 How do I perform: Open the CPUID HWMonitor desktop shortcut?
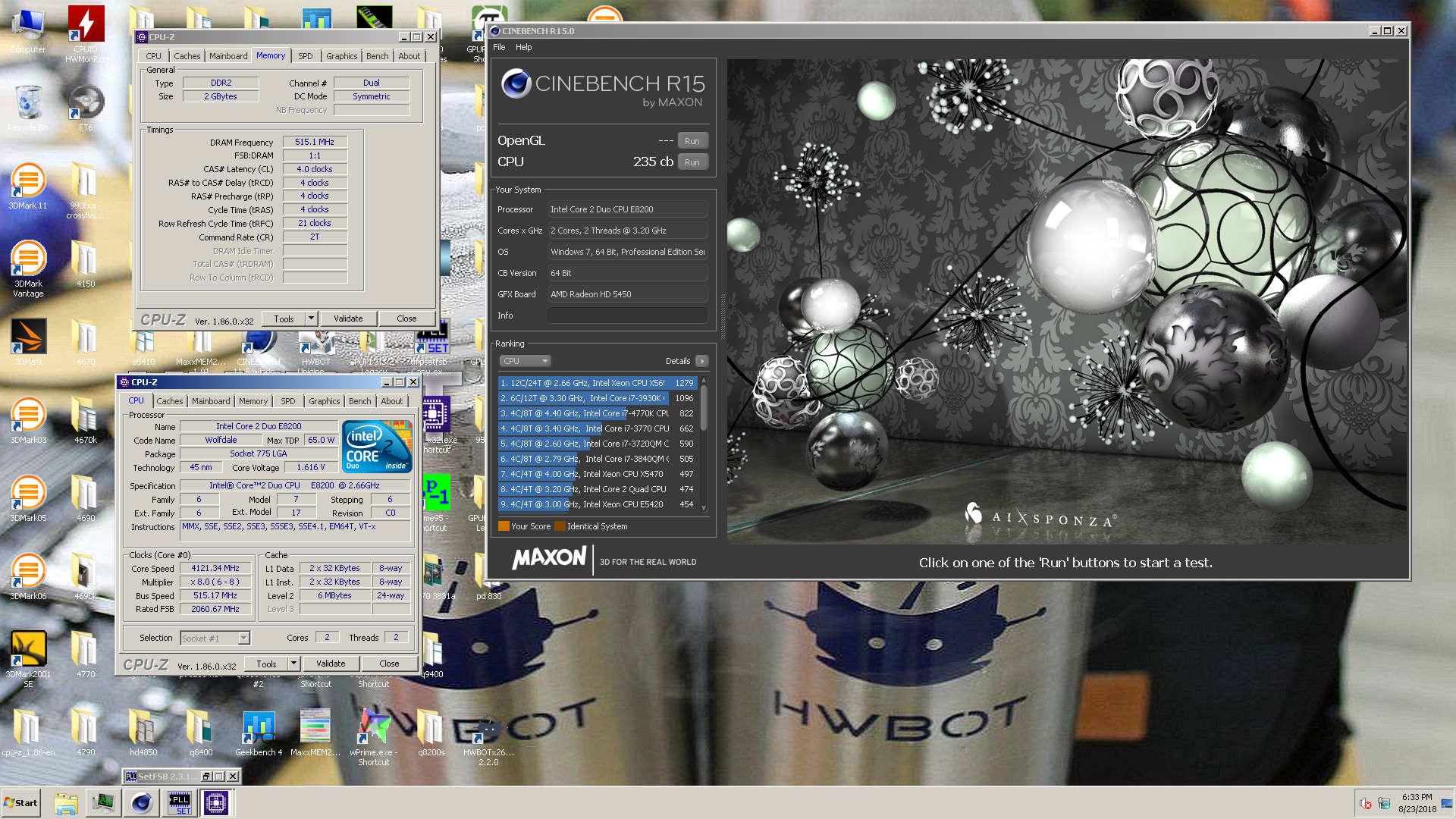(x=86, y=33)
